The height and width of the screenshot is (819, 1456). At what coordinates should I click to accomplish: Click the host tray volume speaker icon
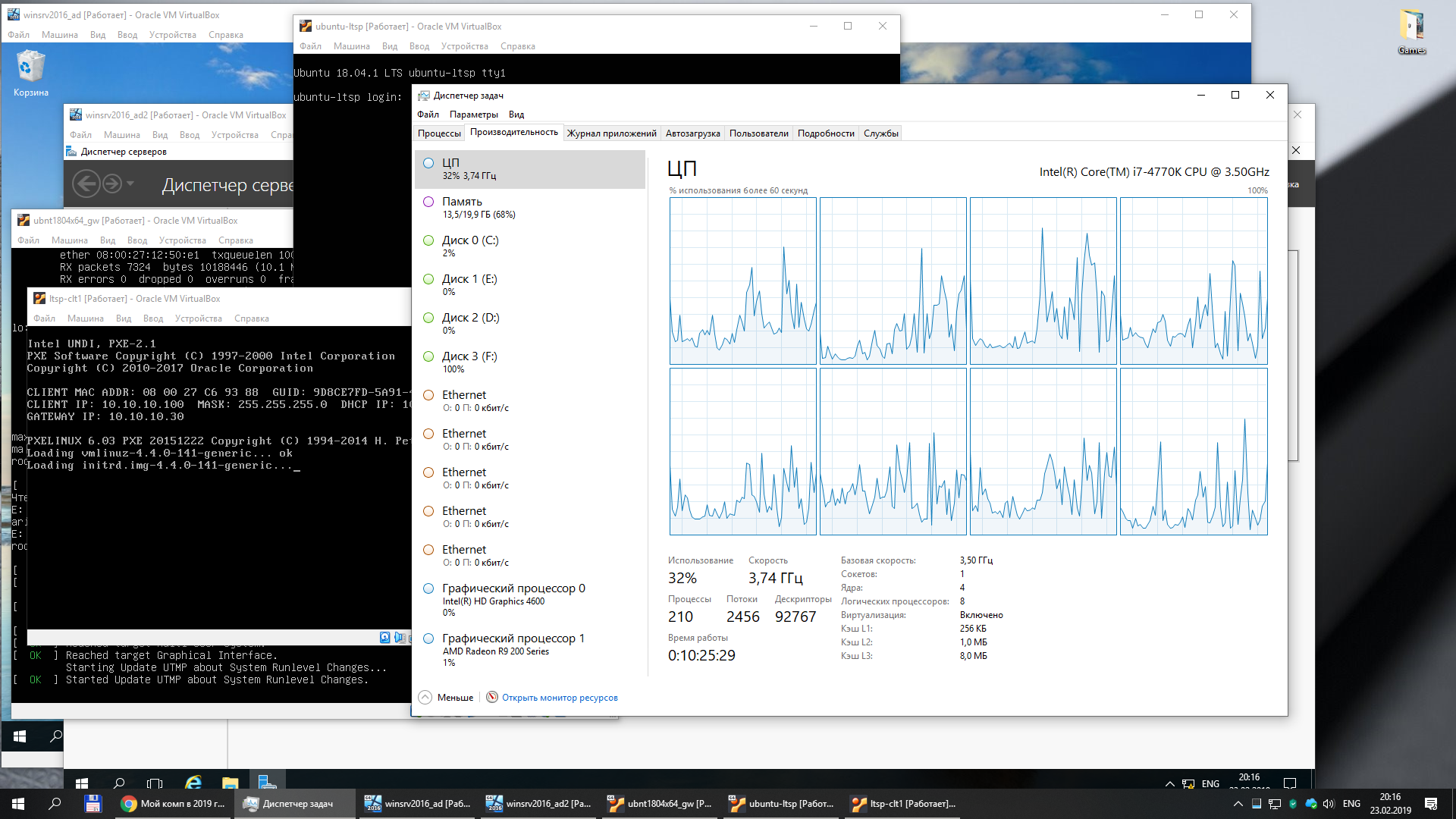tap(1329, 804)
